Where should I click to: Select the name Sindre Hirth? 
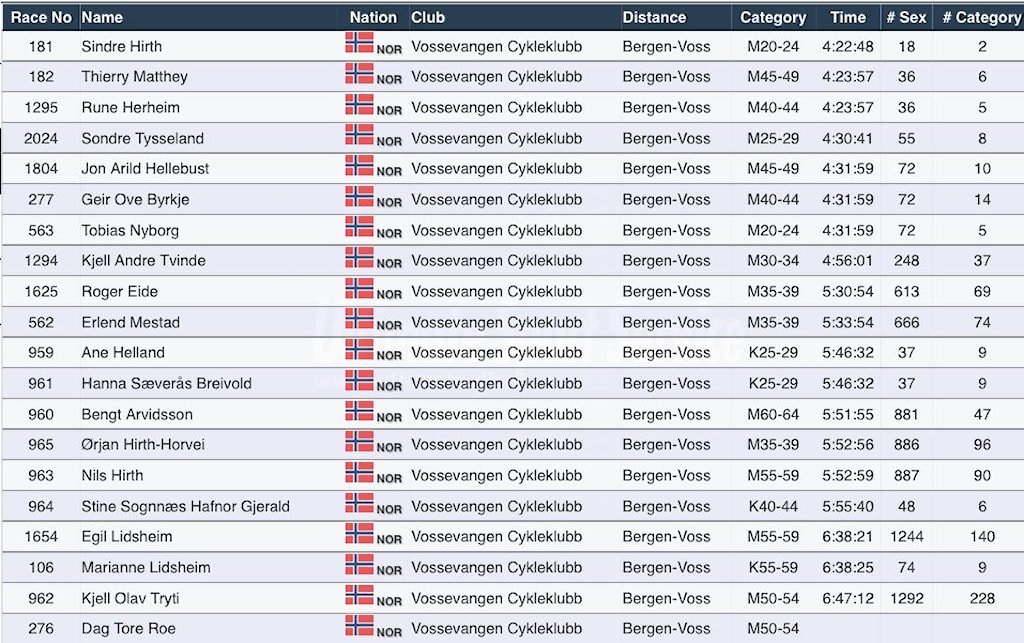tap(121, 46)
